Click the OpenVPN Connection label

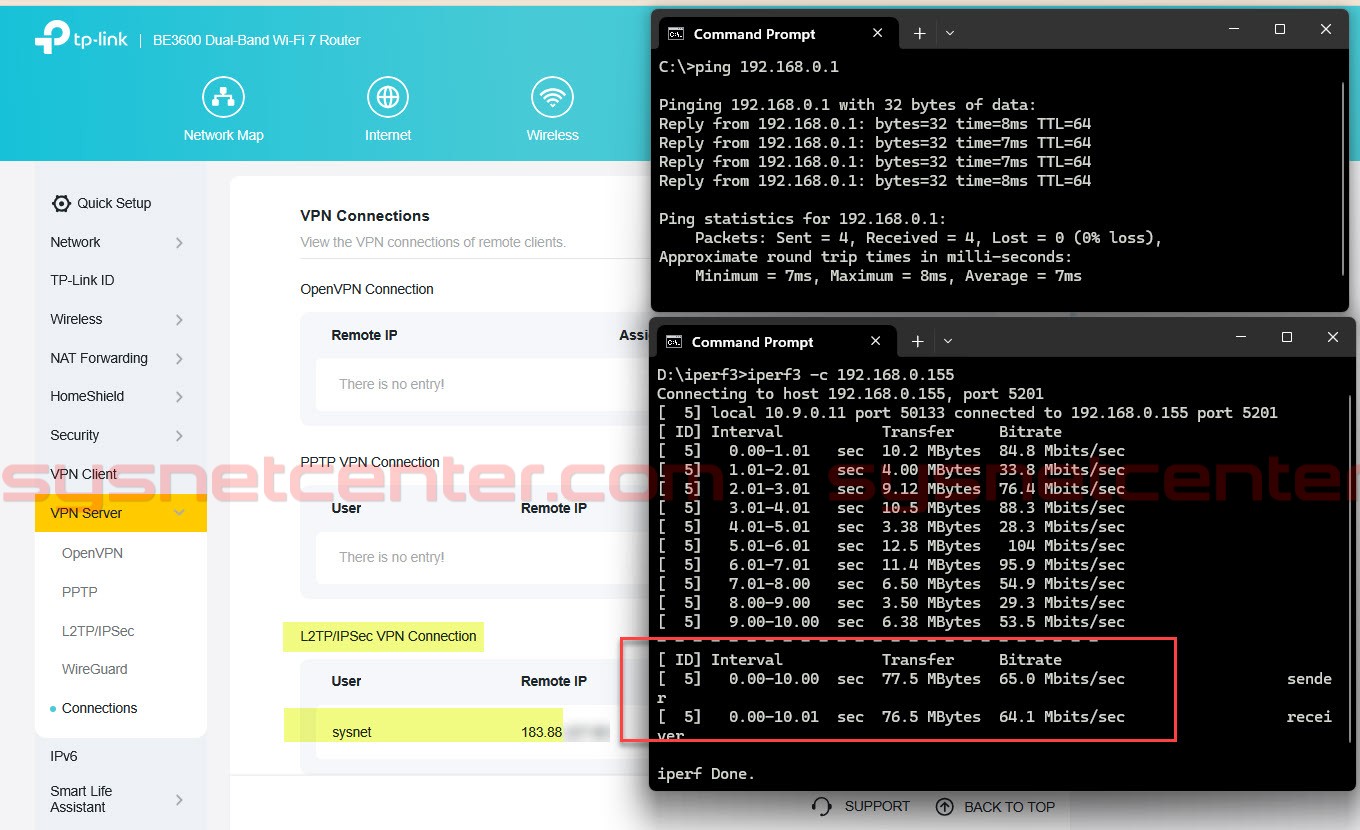[367, 289]
